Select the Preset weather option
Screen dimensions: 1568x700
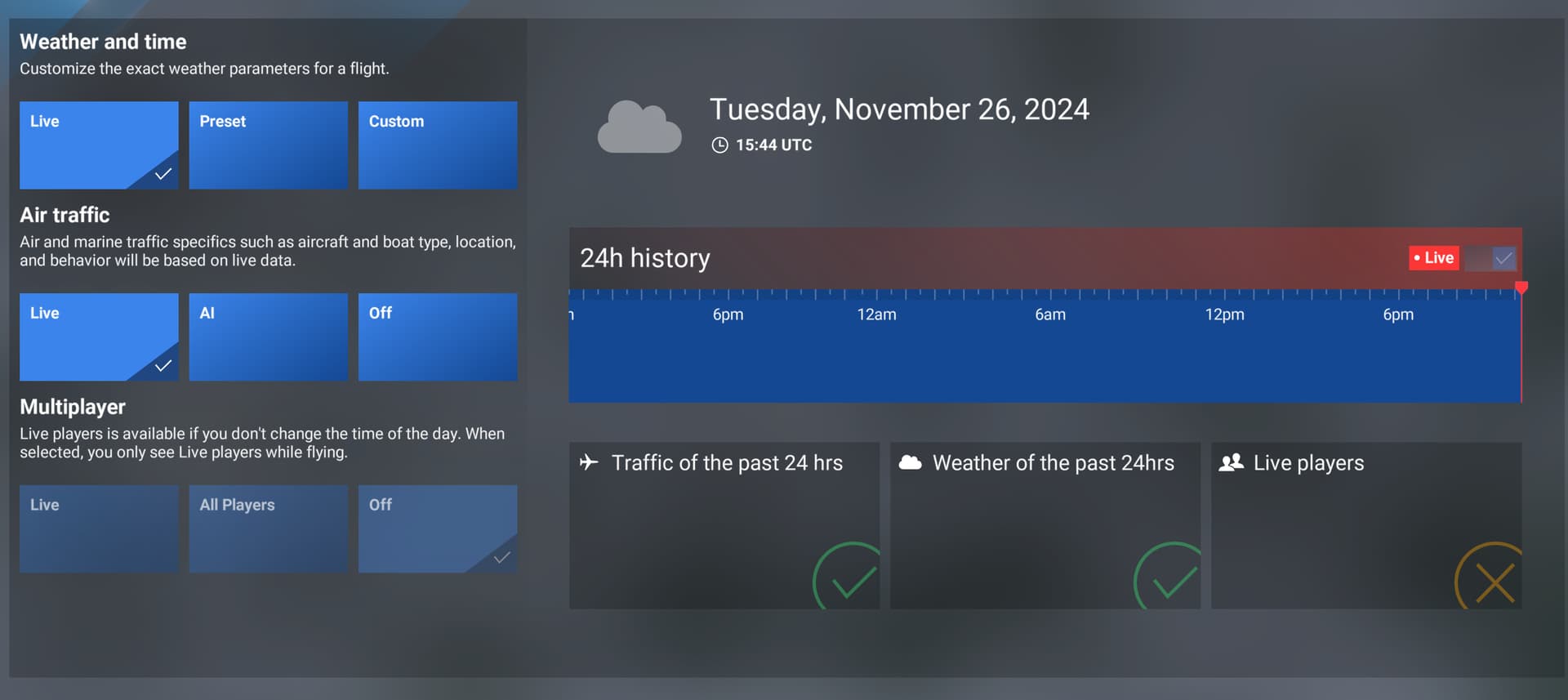click(x=268, y=145)
